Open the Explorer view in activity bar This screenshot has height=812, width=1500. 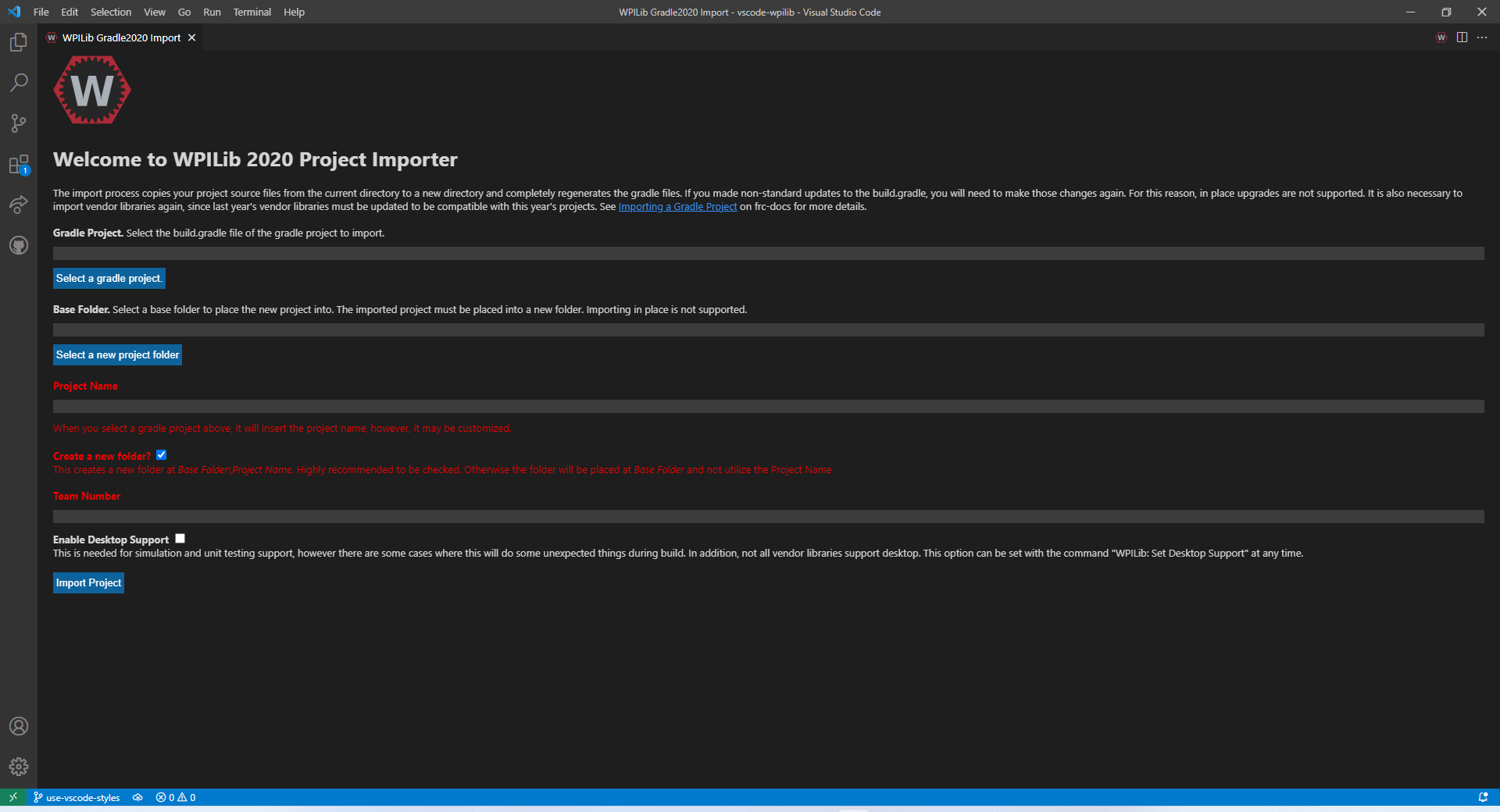click(19, 42)
